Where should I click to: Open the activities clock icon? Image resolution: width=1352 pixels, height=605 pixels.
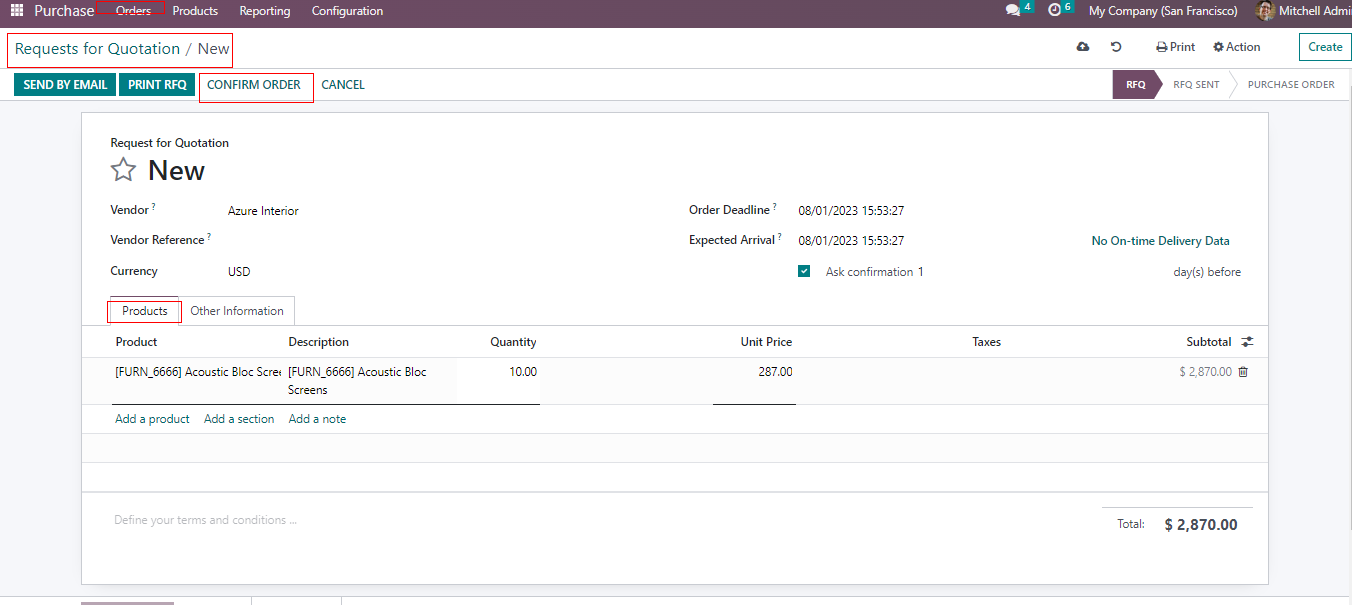click(1054, 11)
